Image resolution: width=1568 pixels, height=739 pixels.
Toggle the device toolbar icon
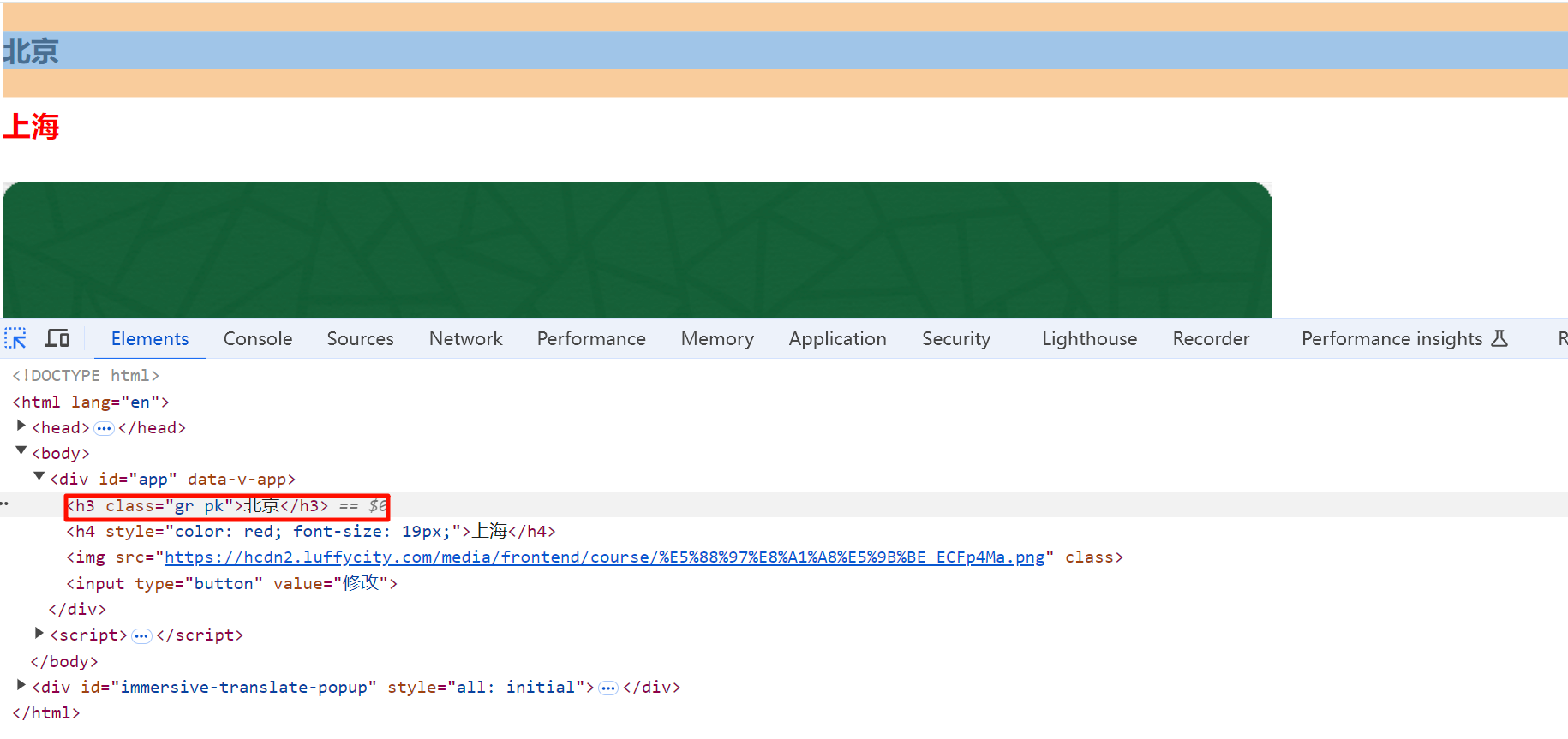(x=57, y=338)
